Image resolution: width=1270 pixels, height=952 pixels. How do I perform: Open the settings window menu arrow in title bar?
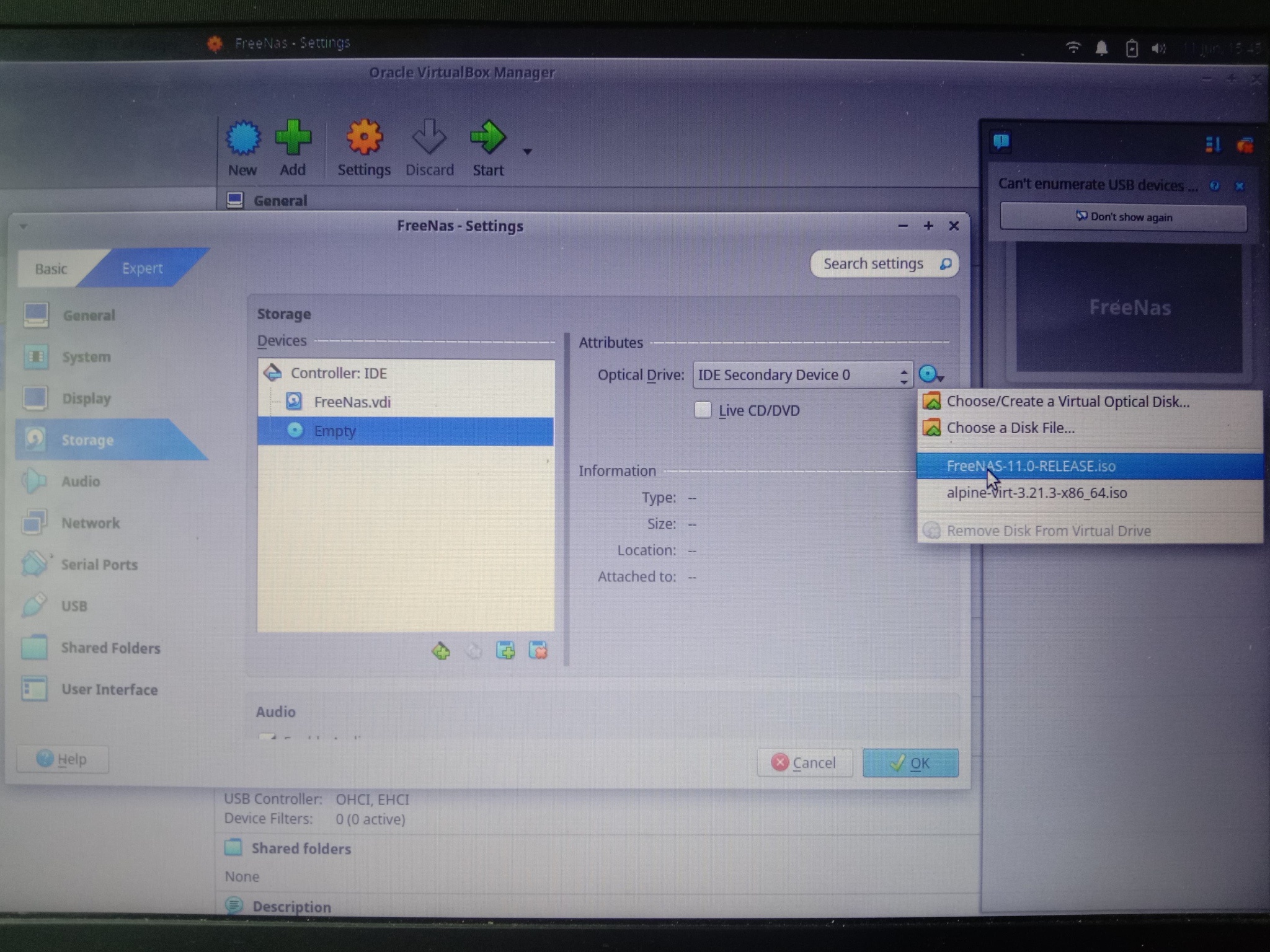(24, 226)
